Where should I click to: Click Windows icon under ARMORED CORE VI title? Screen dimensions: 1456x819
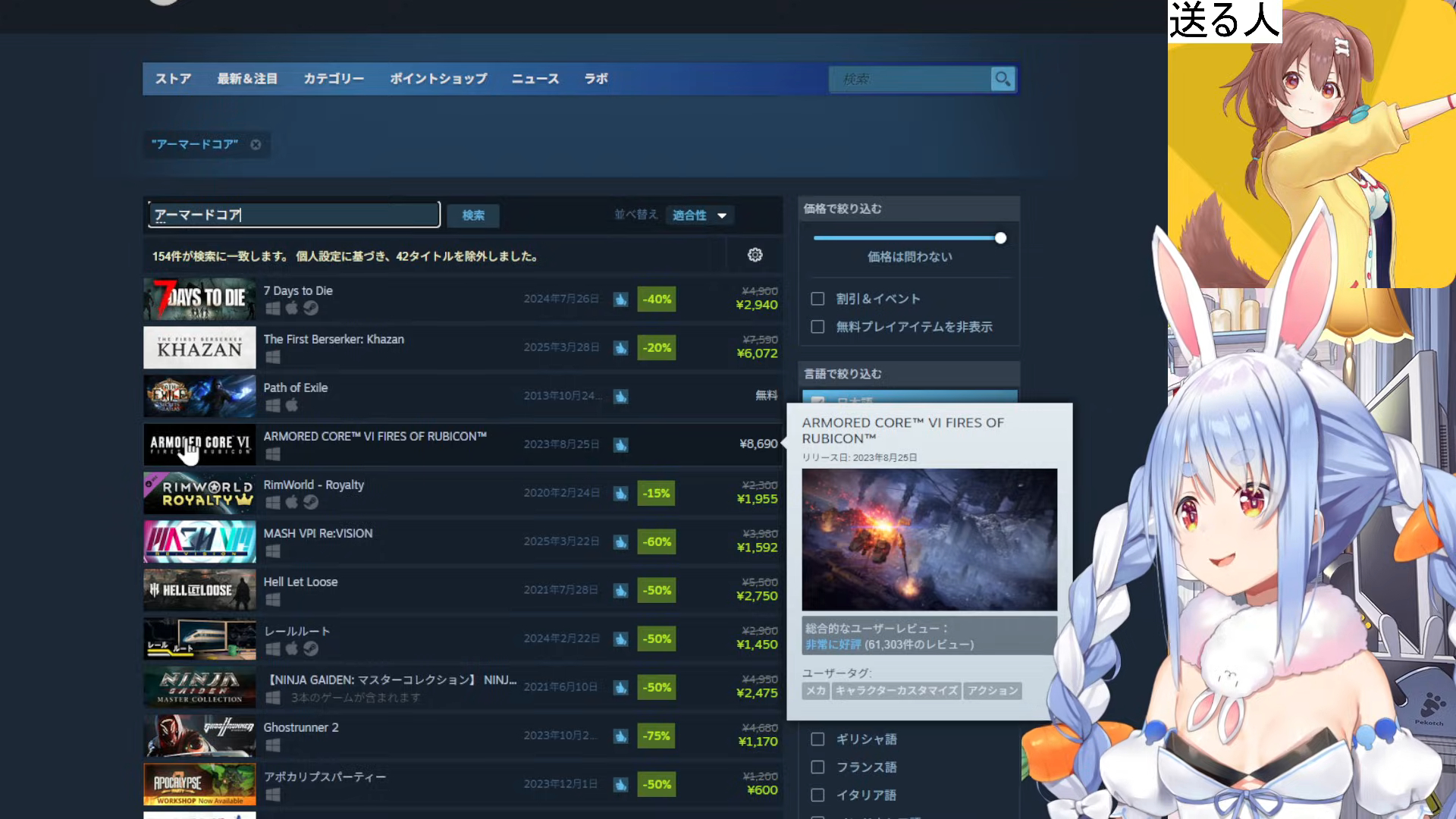pyautogui.click(x=273, y=454)
